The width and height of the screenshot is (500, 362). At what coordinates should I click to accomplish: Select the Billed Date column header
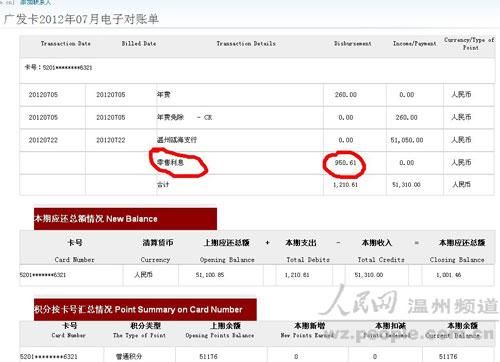pyautogui.click(x=139, y=44)
